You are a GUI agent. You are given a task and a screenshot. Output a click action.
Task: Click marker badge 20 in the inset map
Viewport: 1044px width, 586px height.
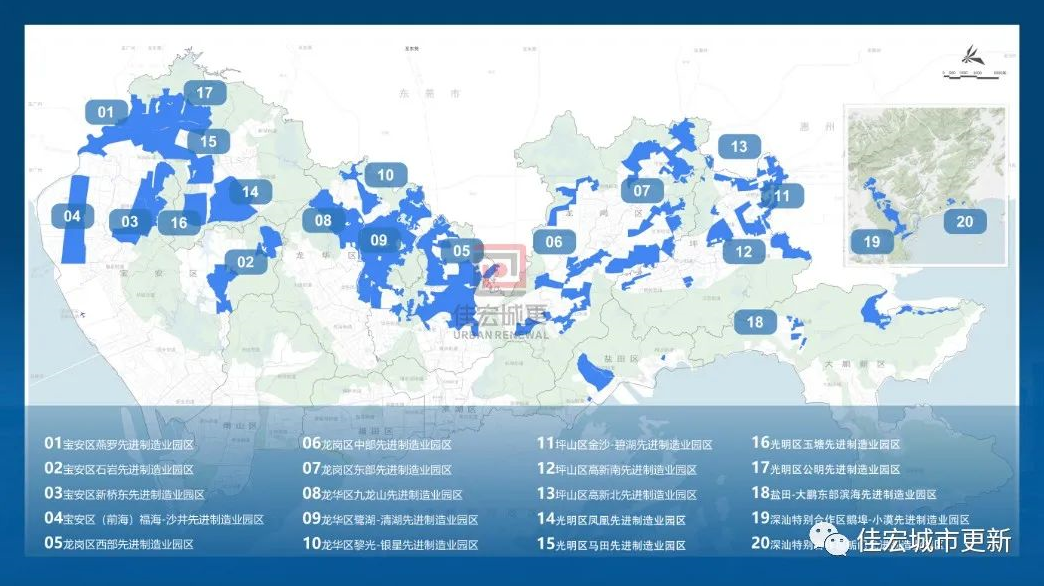coord(964,221)
